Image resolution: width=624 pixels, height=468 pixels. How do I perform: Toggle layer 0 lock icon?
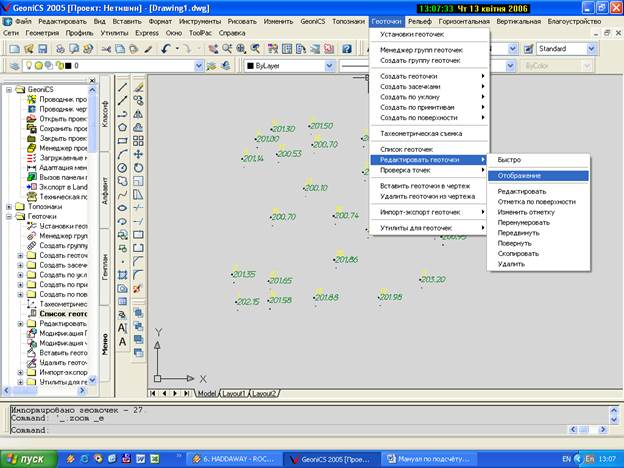tap(59, 66)
